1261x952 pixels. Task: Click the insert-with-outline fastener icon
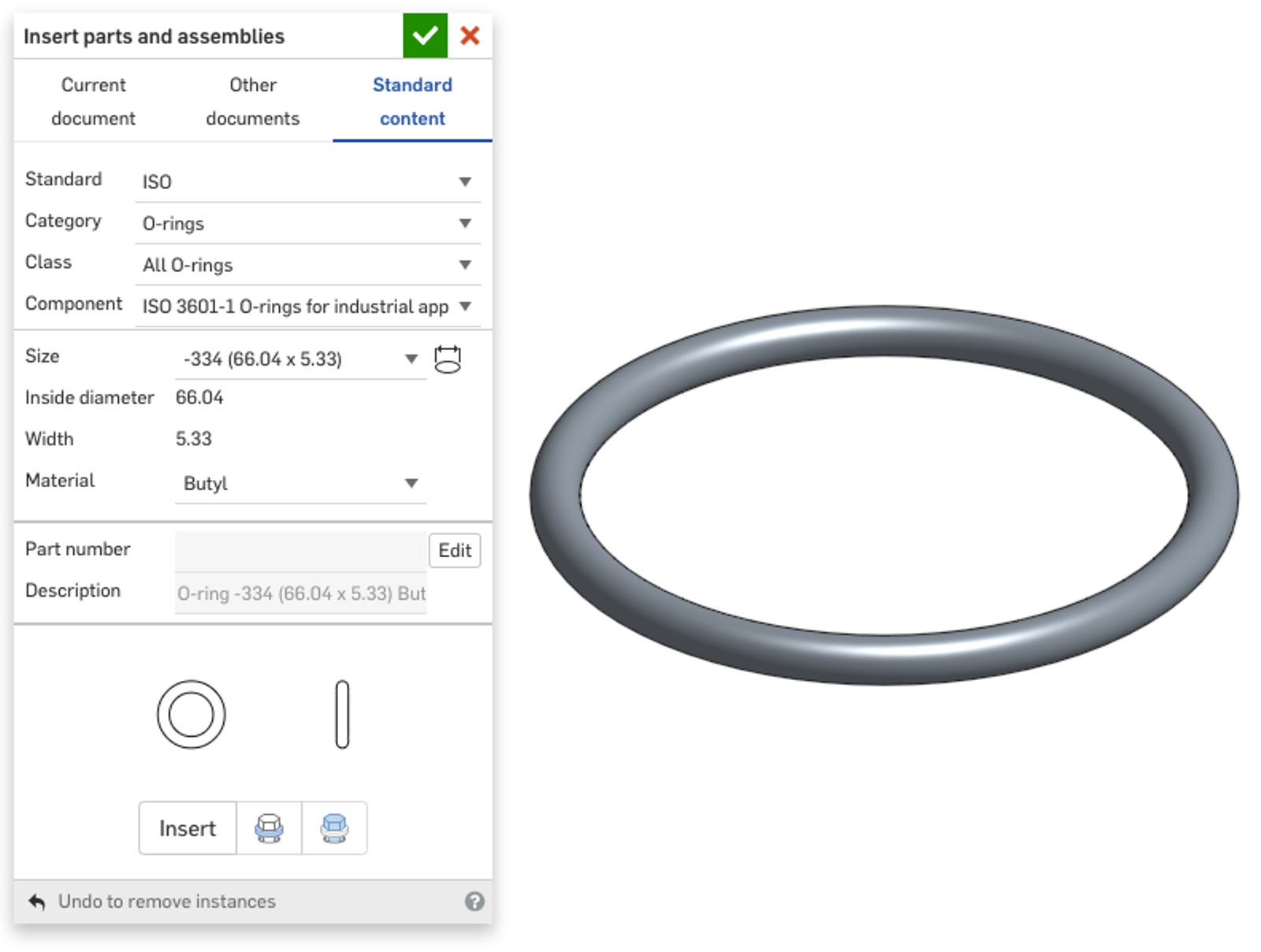coord(269,828)
